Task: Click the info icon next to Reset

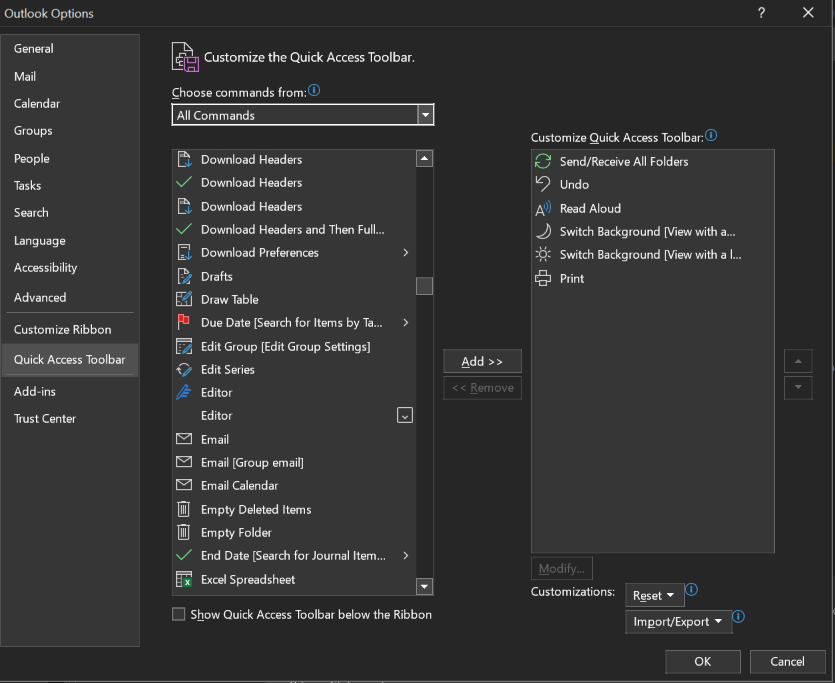Action: coord(691,589)
